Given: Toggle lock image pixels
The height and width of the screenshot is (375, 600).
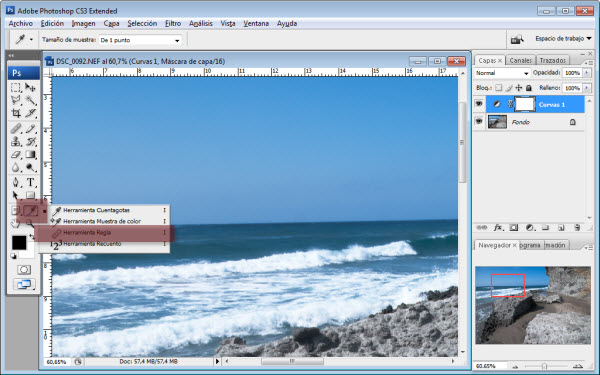Looking at the screenshot, I should click(x=509, y=88).
